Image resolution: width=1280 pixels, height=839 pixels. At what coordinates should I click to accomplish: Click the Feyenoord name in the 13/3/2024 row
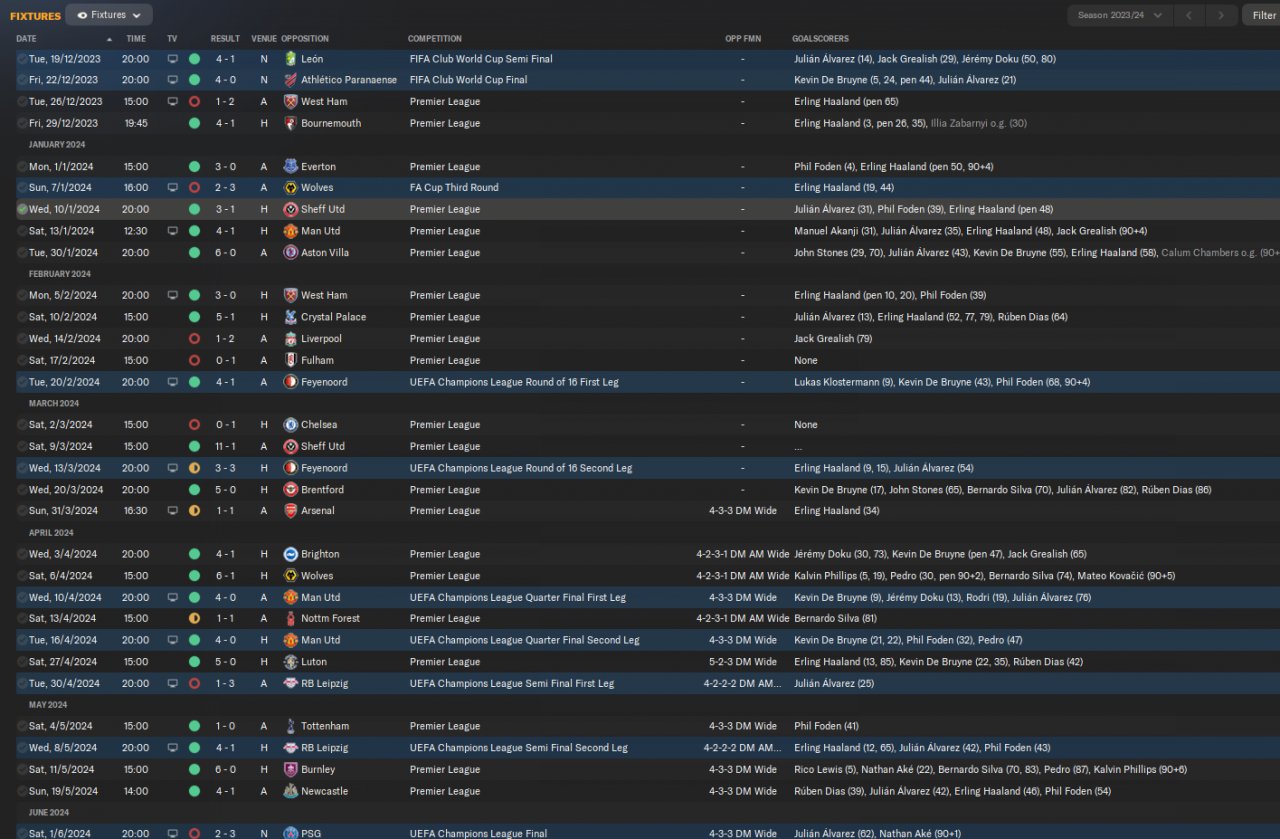324,468
